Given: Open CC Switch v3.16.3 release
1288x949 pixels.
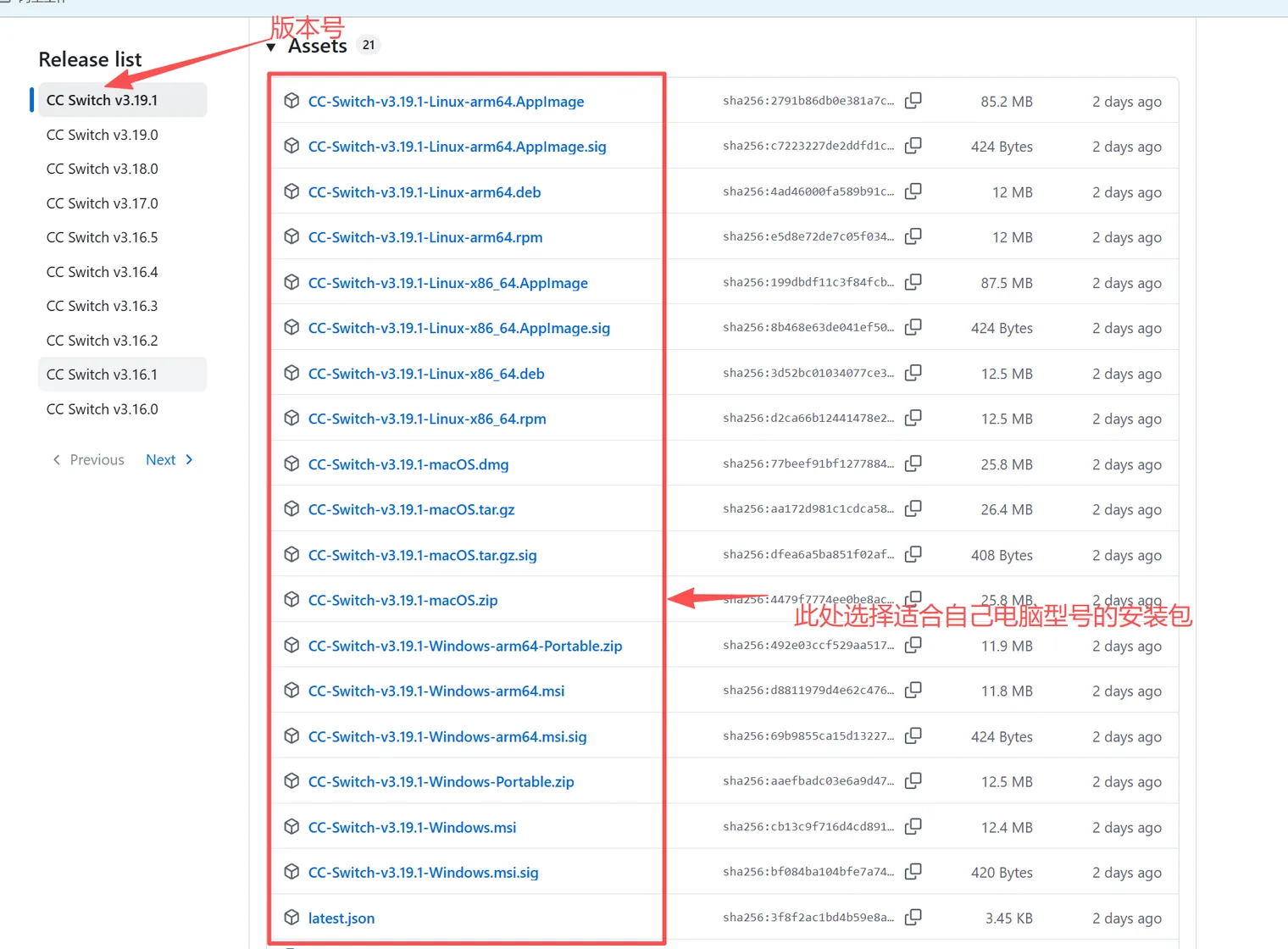Looking at the screenshot, I should (122, 306).
